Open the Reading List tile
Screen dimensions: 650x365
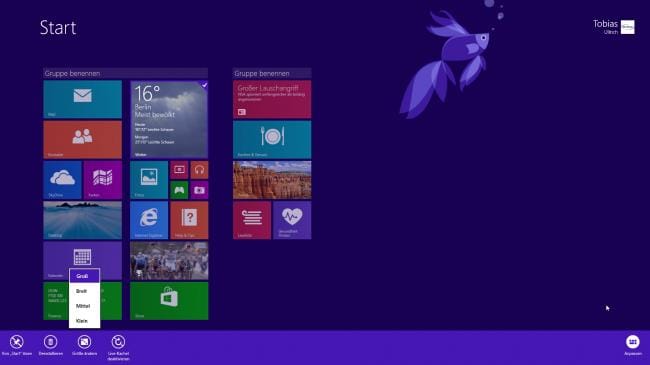252,220
